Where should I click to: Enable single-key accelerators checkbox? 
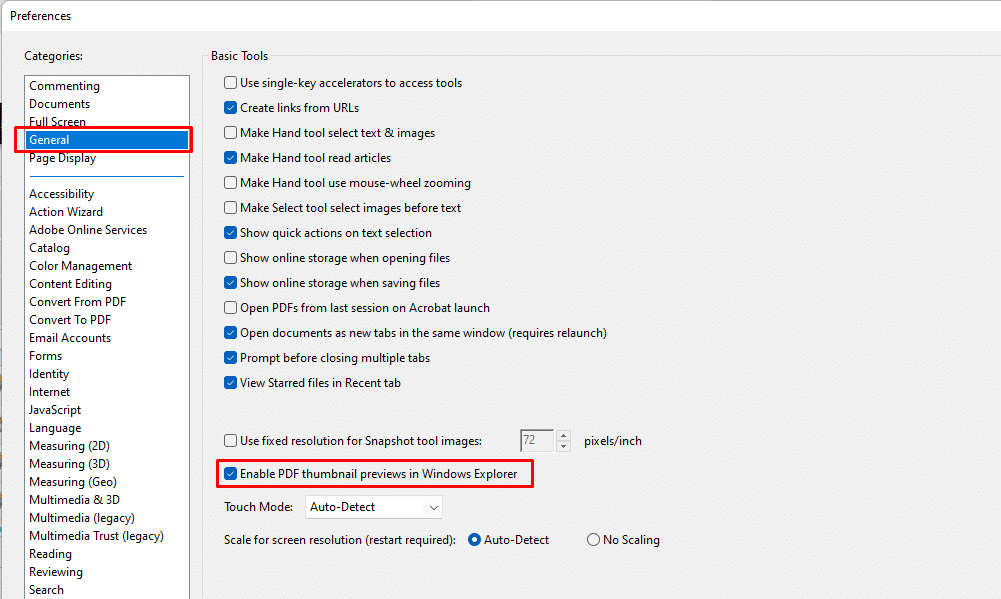click(231, 83)
